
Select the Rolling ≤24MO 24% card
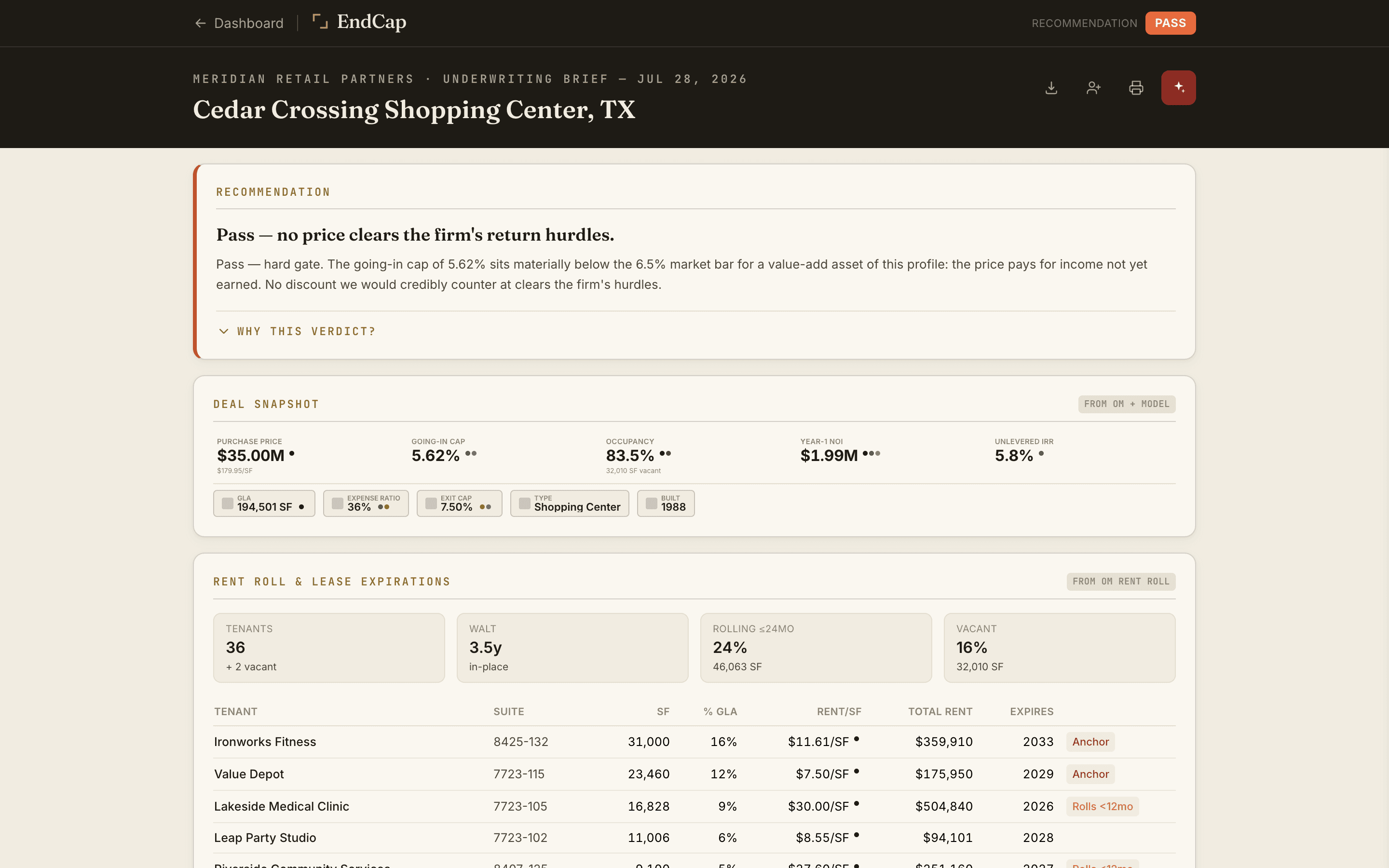coord(816,648)
